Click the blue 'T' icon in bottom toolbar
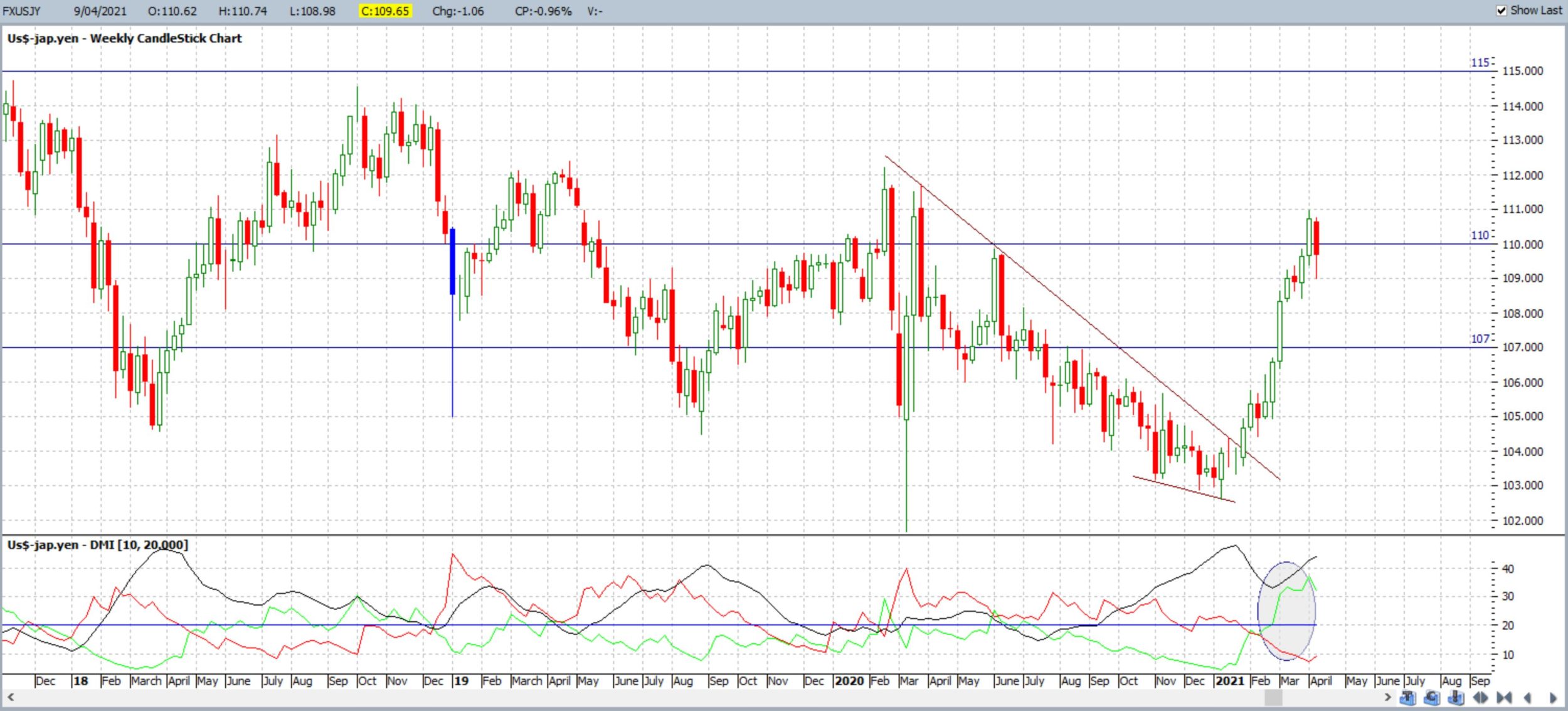 click(1408, 698)
